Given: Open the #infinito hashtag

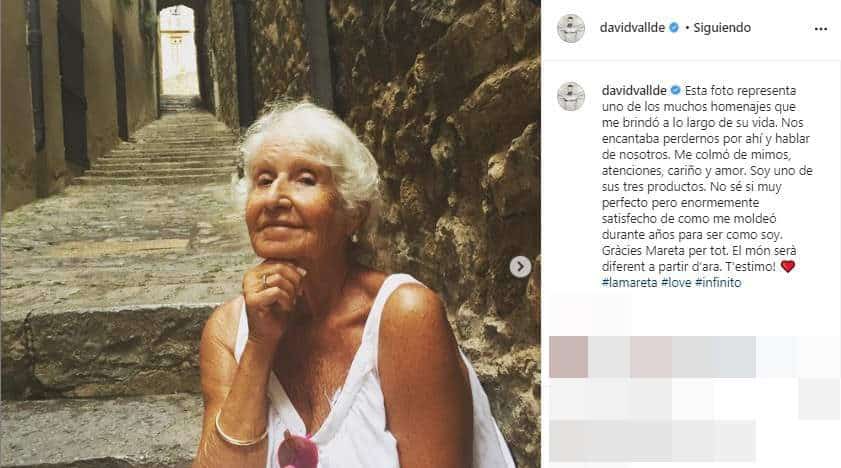Looking at the screenshot, I should [718, 283].
